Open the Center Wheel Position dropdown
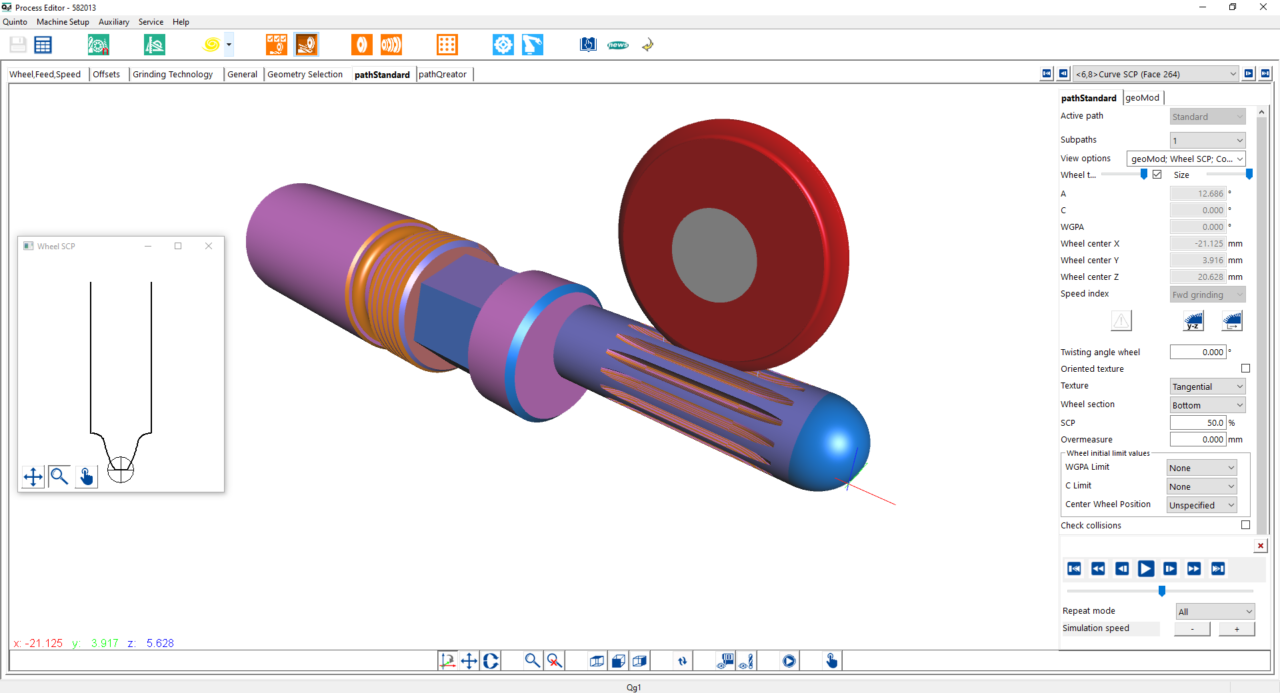 (1202, 505)
